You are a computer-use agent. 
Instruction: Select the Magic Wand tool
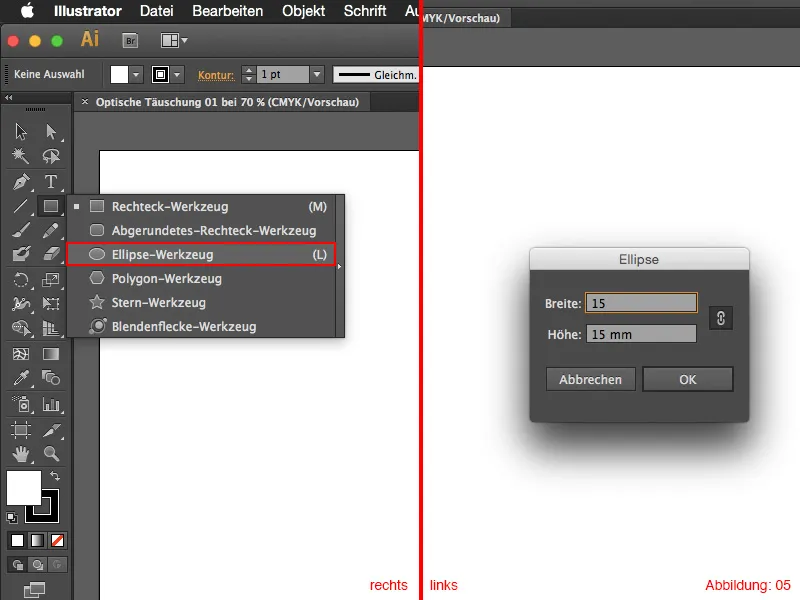(x=21, y=156)
